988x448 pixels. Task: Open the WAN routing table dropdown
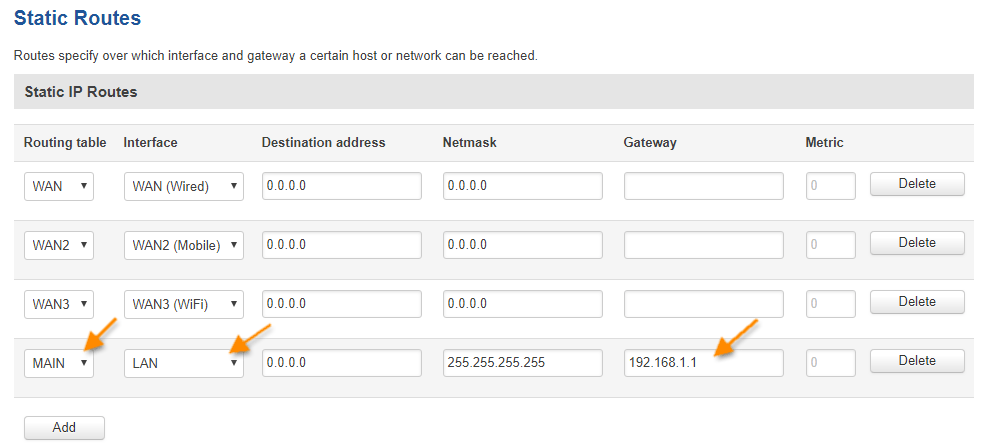[x=59, y=186]
